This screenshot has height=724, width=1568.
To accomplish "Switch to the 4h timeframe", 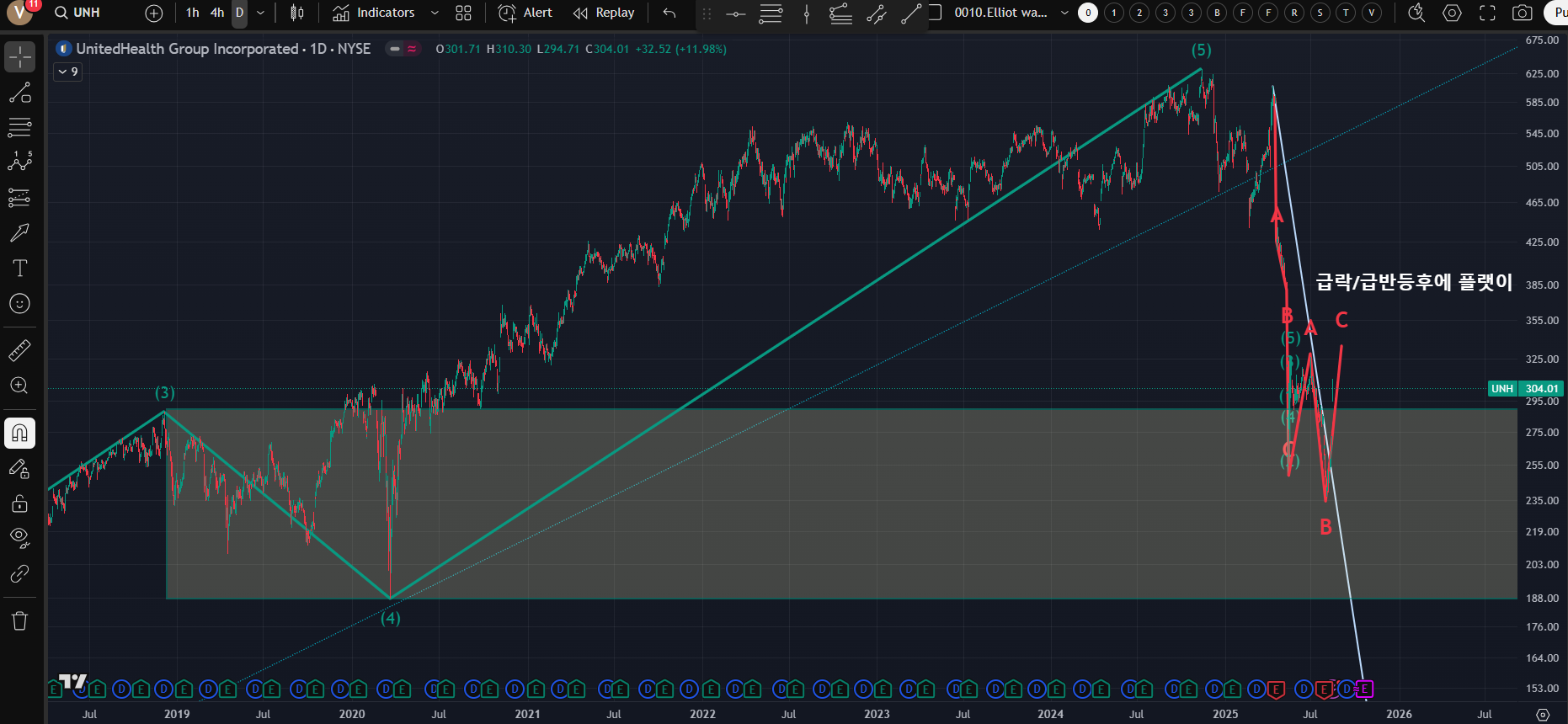I will [217, 13].
